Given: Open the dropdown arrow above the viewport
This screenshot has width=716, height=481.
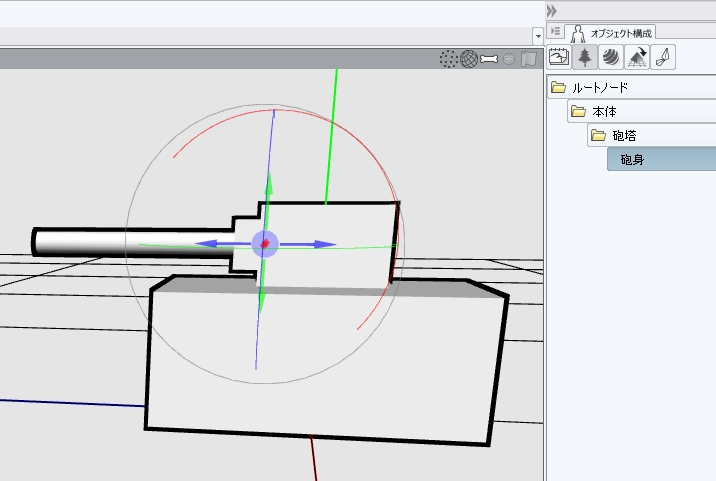Looking at the screenshot, I should click(x=538, y=35).
